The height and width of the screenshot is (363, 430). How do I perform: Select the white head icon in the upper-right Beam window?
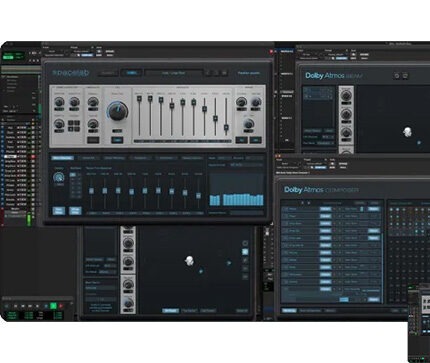pos(407,132)
